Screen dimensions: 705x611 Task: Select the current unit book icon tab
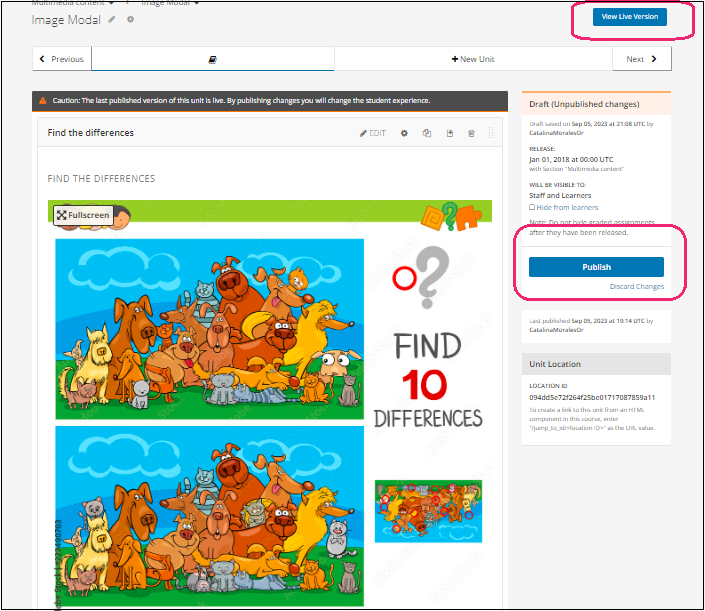[212, 59]
